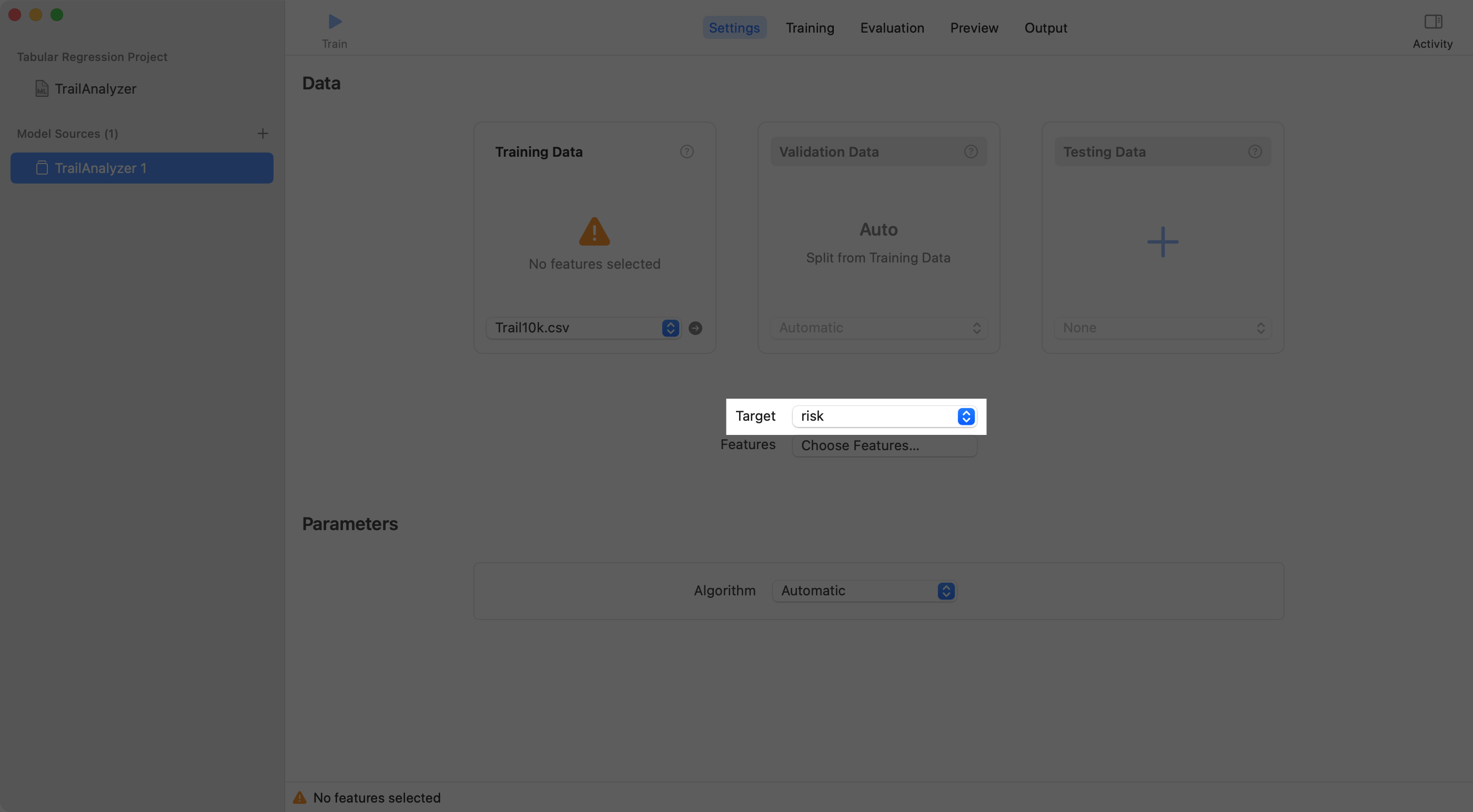Click the arrow icon next to Trail10k.csv

[x=695, y=328]
